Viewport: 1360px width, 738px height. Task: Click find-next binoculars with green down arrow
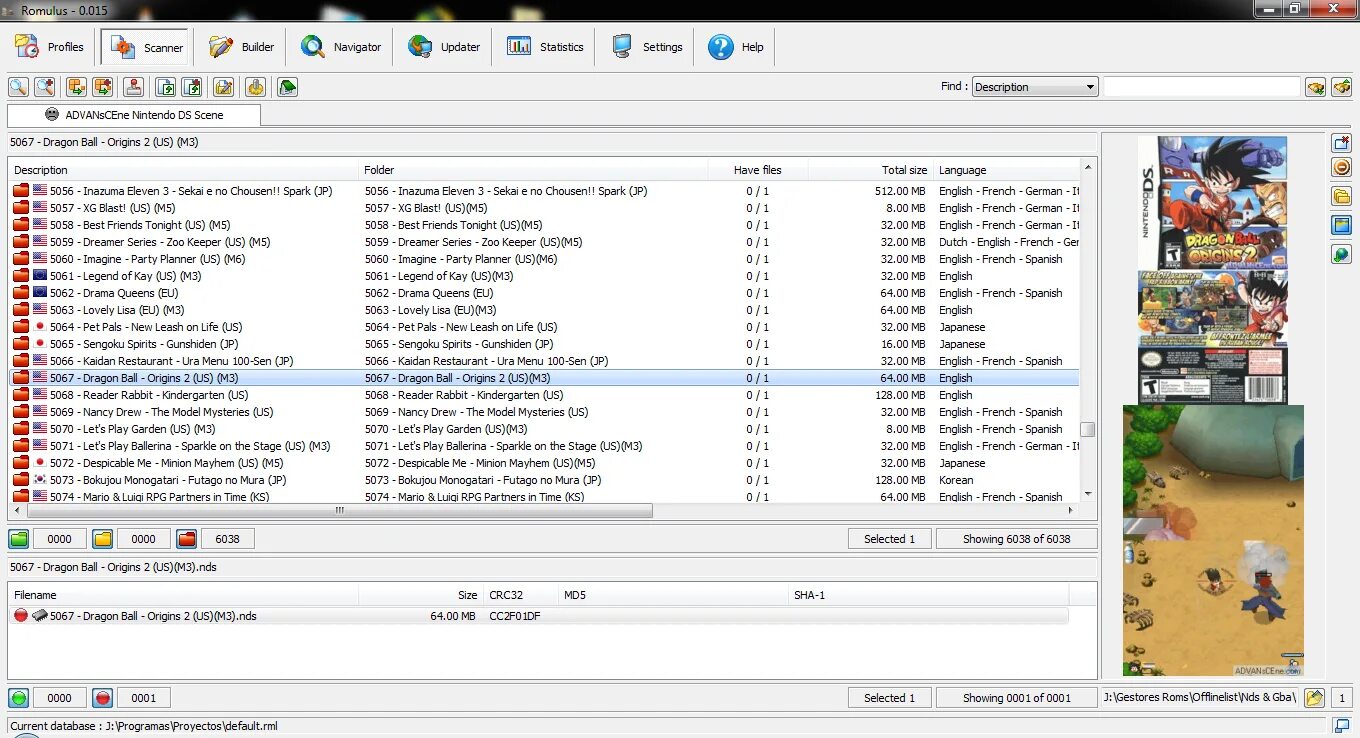[x=1316, y=87]
